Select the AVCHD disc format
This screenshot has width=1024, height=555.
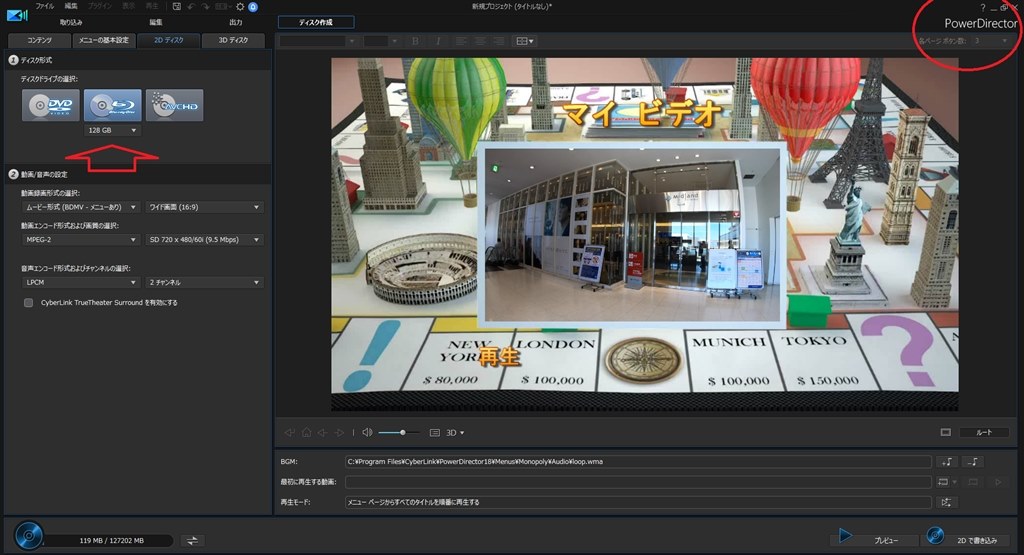[x=174, y=105]
